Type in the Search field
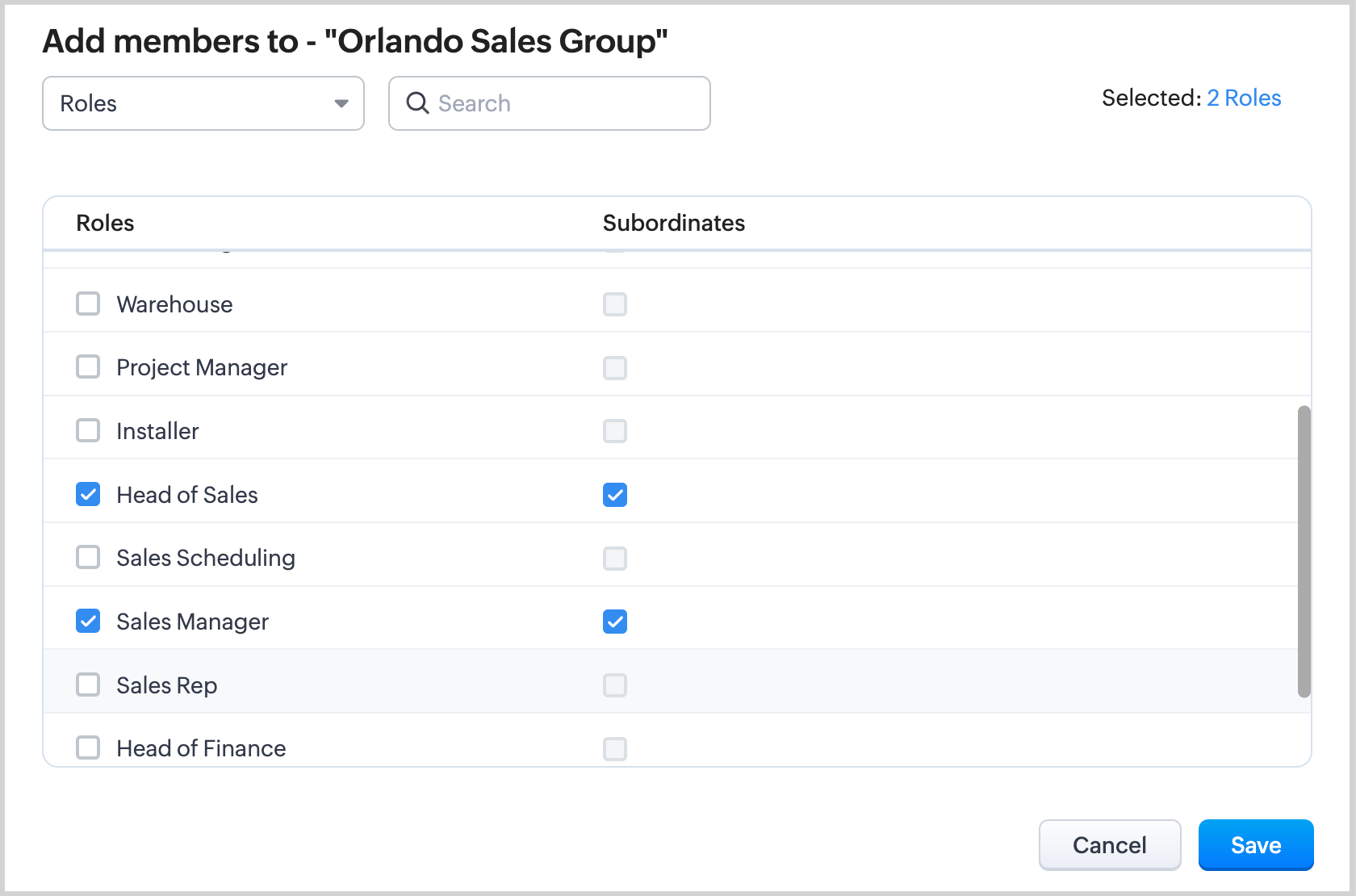 (565, 103)
